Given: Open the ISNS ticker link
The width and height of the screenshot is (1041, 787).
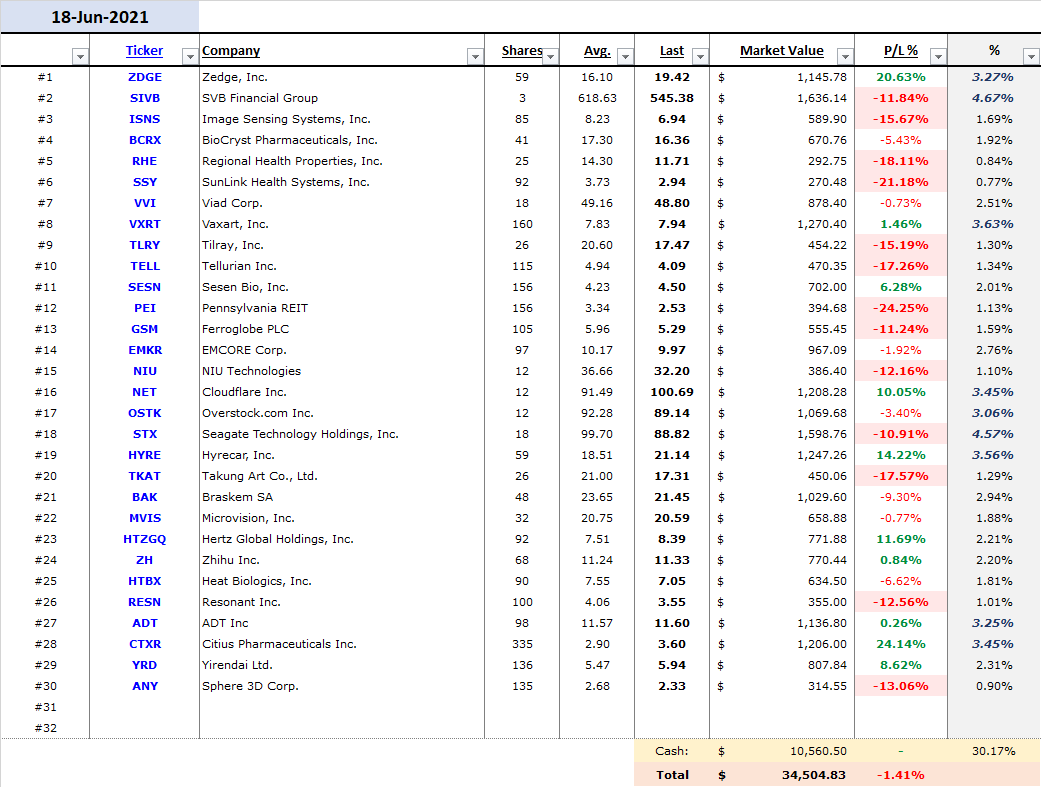Looking at the screenshot, I should [145, 119].
